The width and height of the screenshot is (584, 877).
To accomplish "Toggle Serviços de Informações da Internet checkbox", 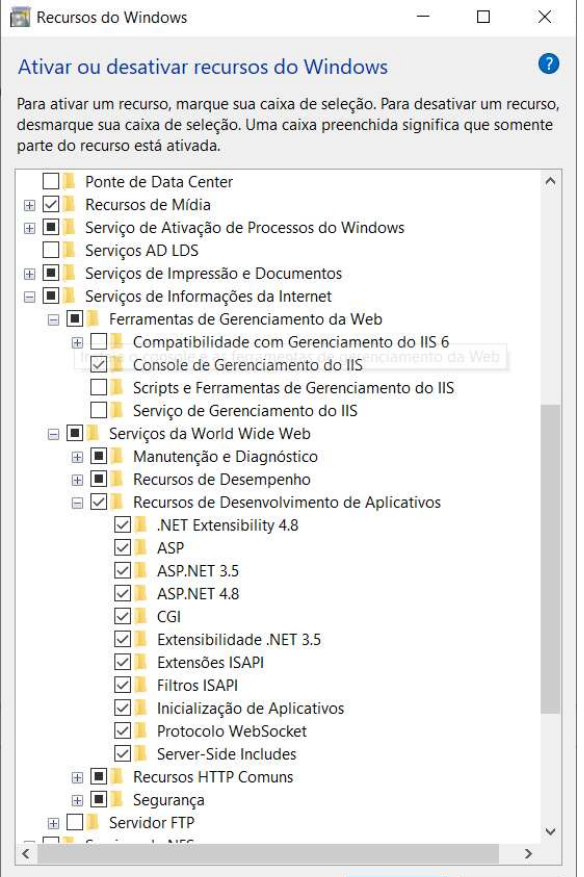I will (x=51, y=296).
